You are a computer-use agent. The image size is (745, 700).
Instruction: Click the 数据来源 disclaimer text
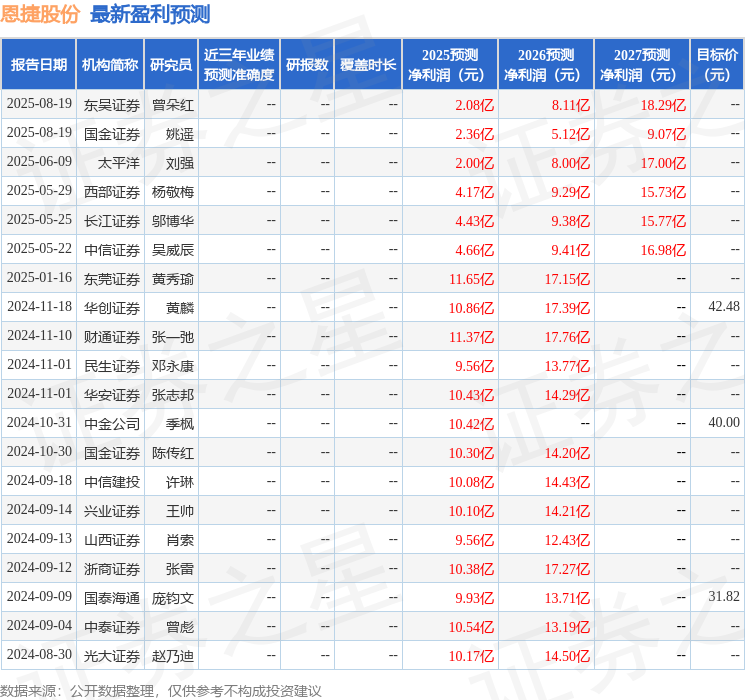161,690
